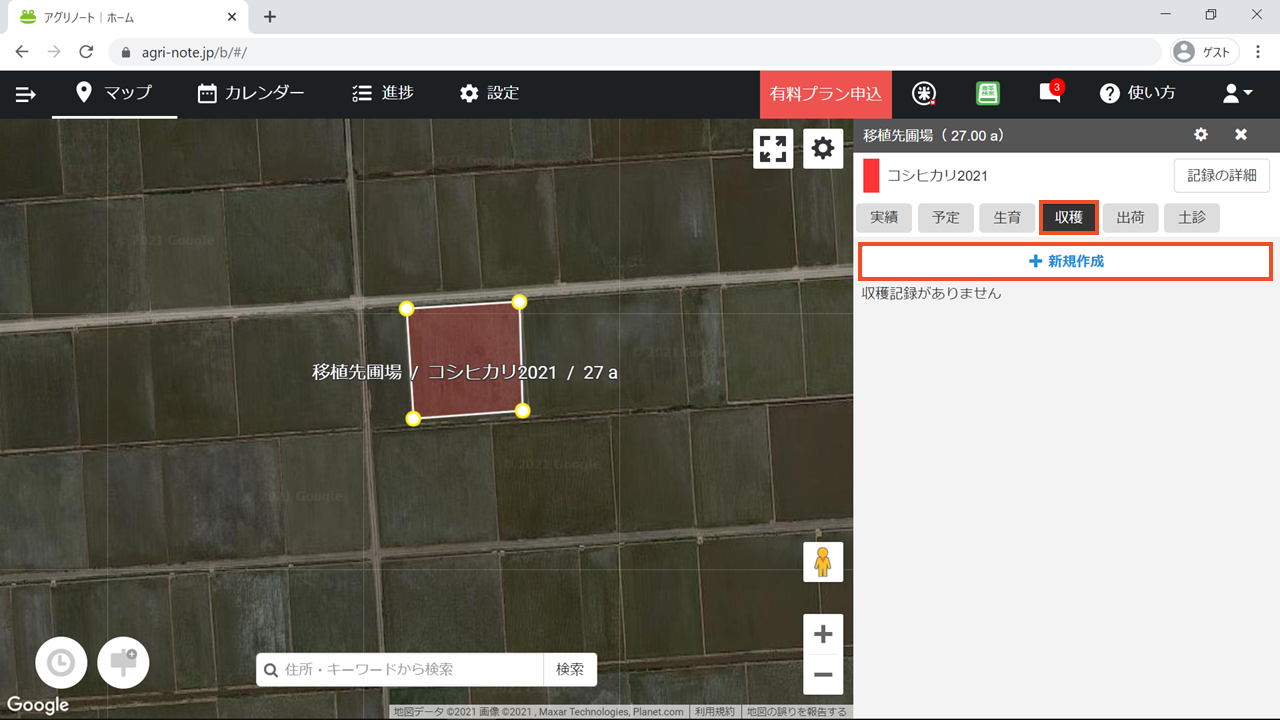Open a new browser tab with plus
1280x720 pixels.
click(x=270, y=17)
